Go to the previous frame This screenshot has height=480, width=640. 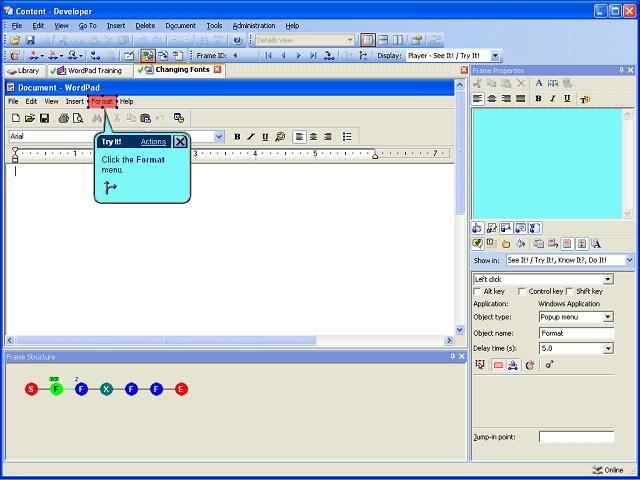point(283,56)
